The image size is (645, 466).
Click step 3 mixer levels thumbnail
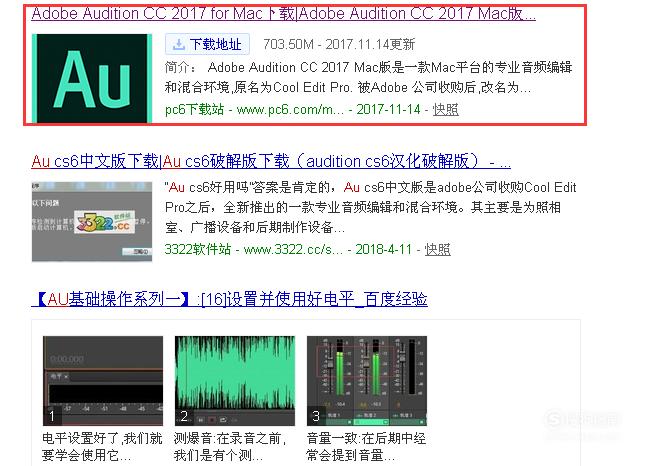coord(367,381)
